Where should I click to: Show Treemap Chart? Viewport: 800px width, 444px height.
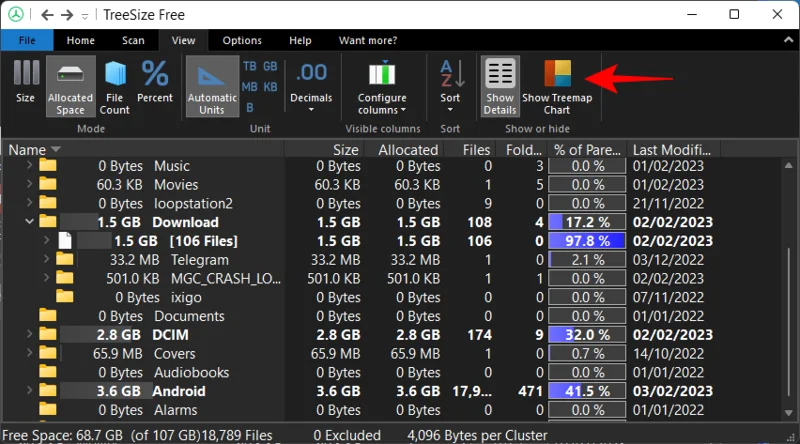pyautogui.click(x=557, y=86)
